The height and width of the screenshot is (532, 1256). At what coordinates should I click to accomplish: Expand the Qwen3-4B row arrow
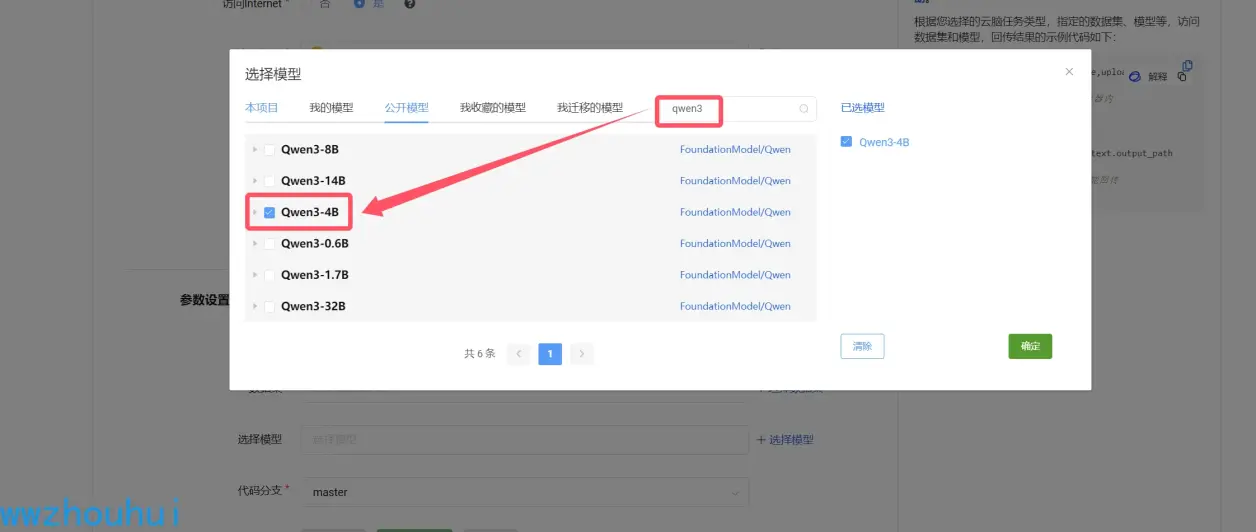click(x=255, y=212)
